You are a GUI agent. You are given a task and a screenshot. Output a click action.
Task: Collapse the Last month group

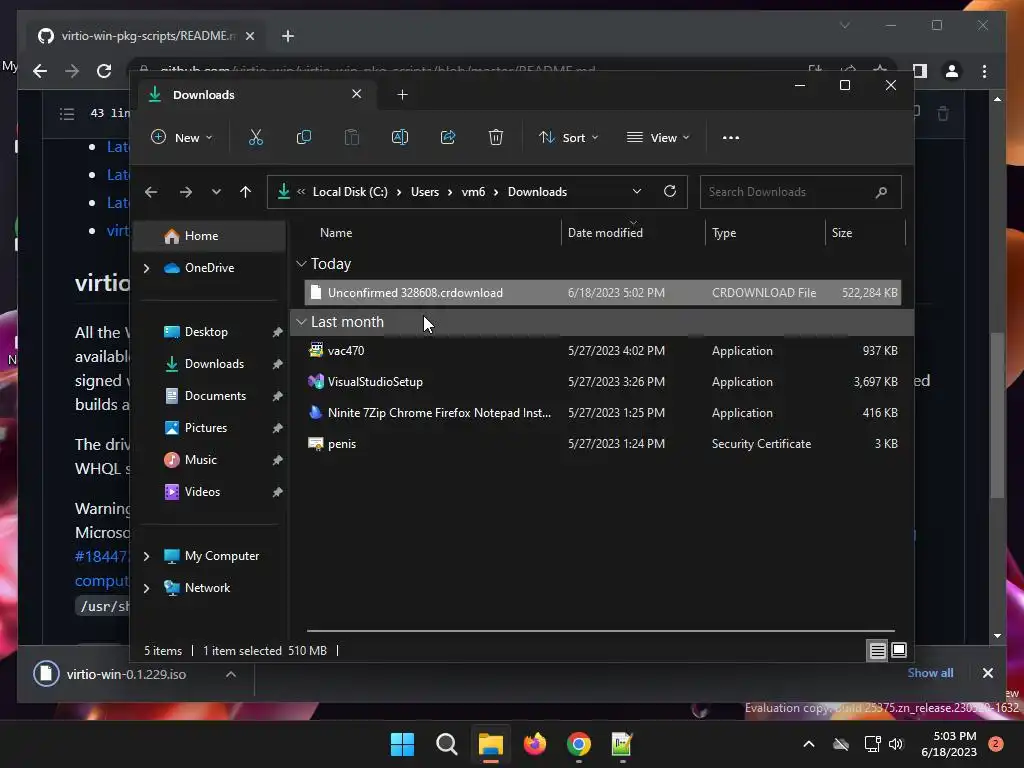pos(301,322)
